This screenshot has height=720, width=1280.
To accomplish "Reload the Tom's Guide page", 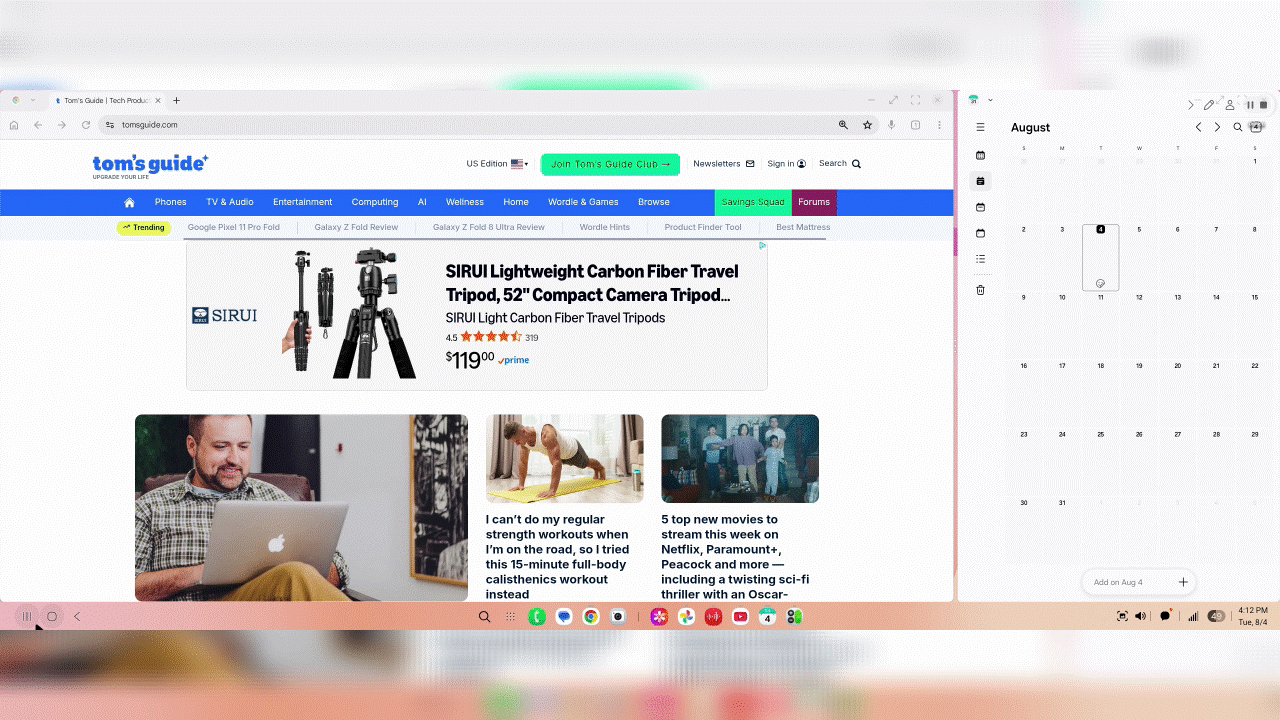I will [86, 125].
